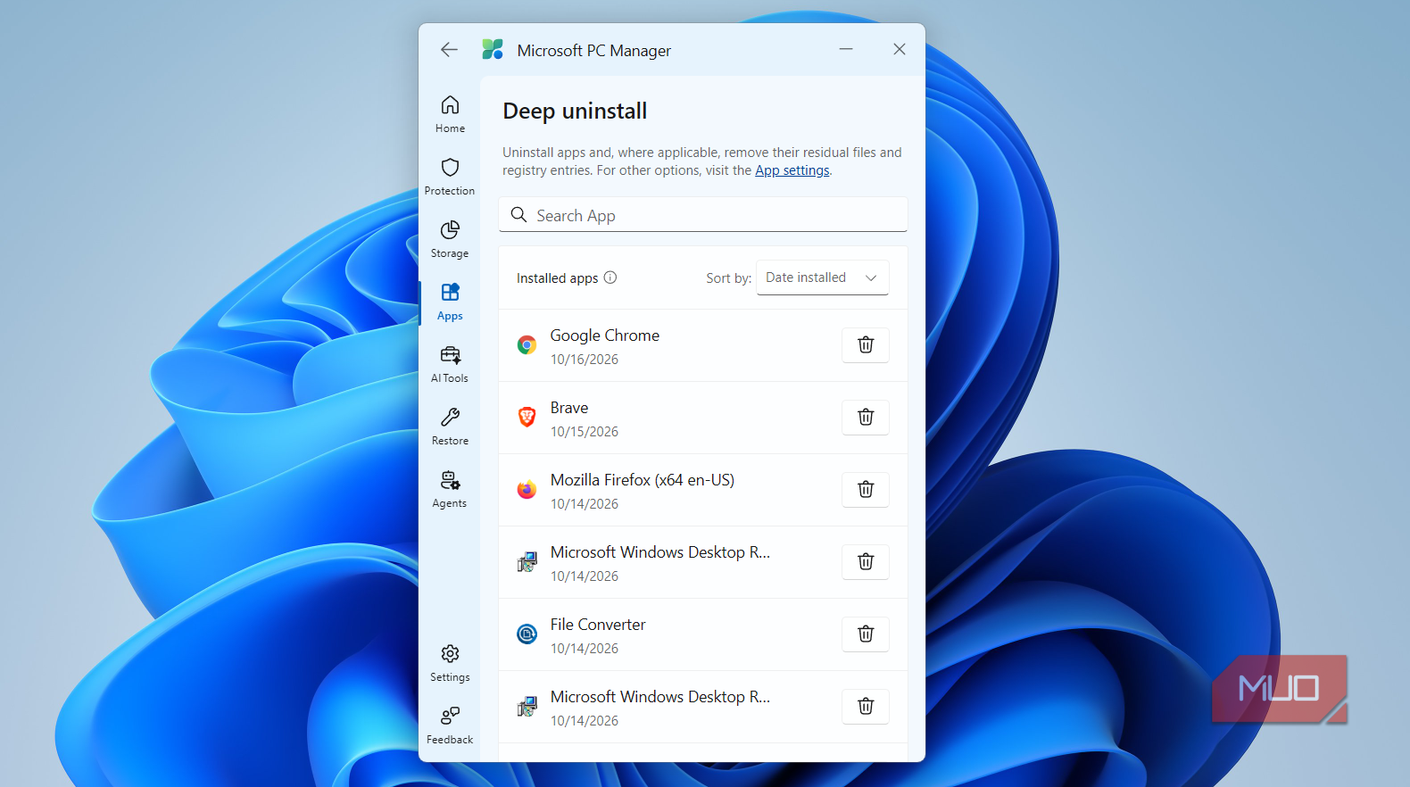Click the 10/15/2026 install date
The image size is (1410, 787).
click(584, 432)
